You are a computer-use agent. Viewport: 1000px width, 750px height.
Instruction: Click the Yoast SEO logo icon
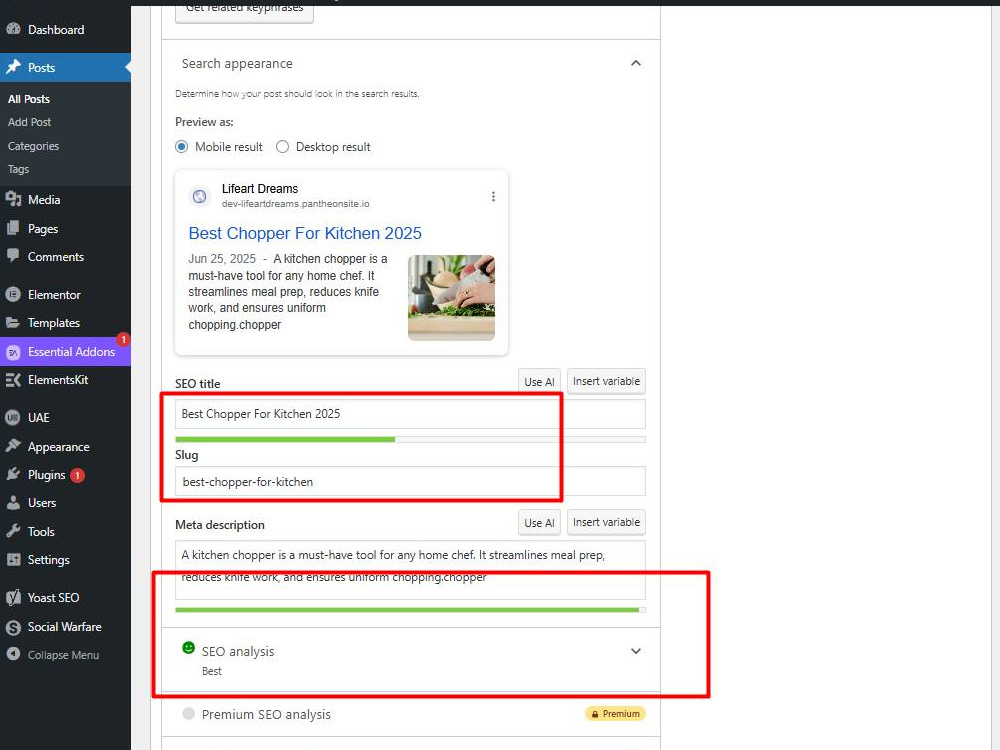click(13, 598)
